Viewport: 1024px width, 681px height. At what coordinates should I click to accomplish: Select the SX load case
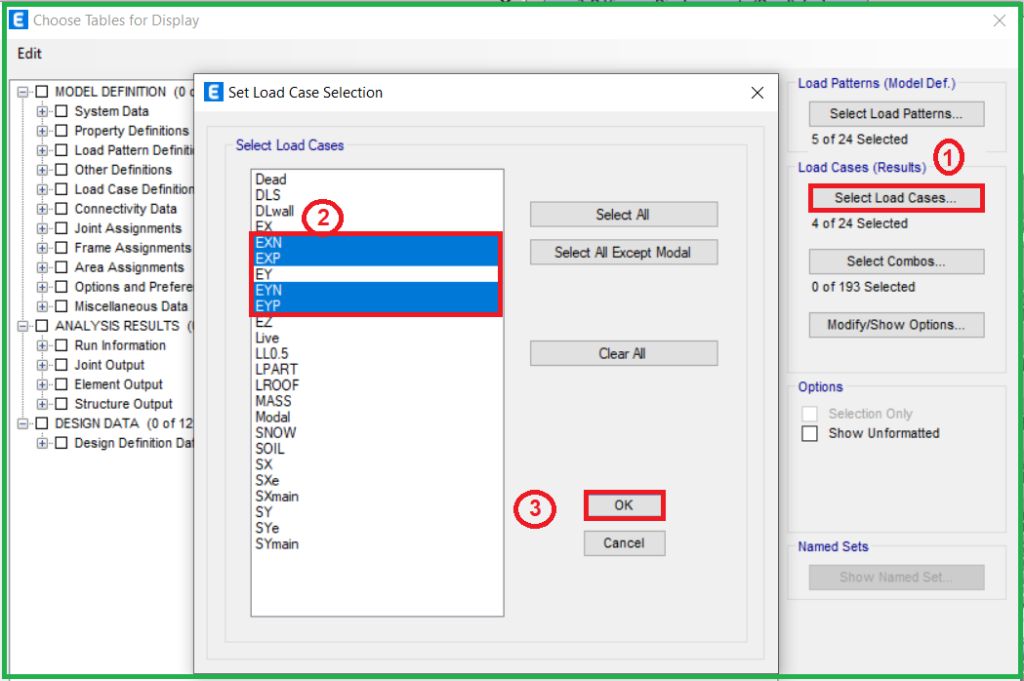377,464
